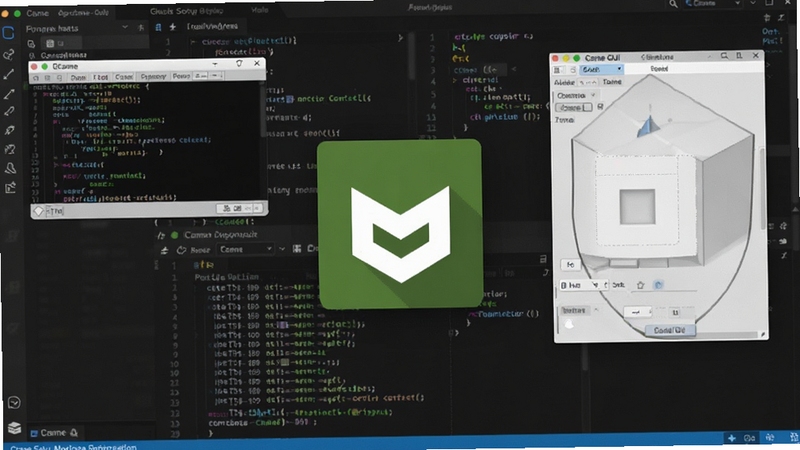Select the inner gray square in the 3D model
The image size is (800, 450).
pyautogui.click(x=637, y=206)
